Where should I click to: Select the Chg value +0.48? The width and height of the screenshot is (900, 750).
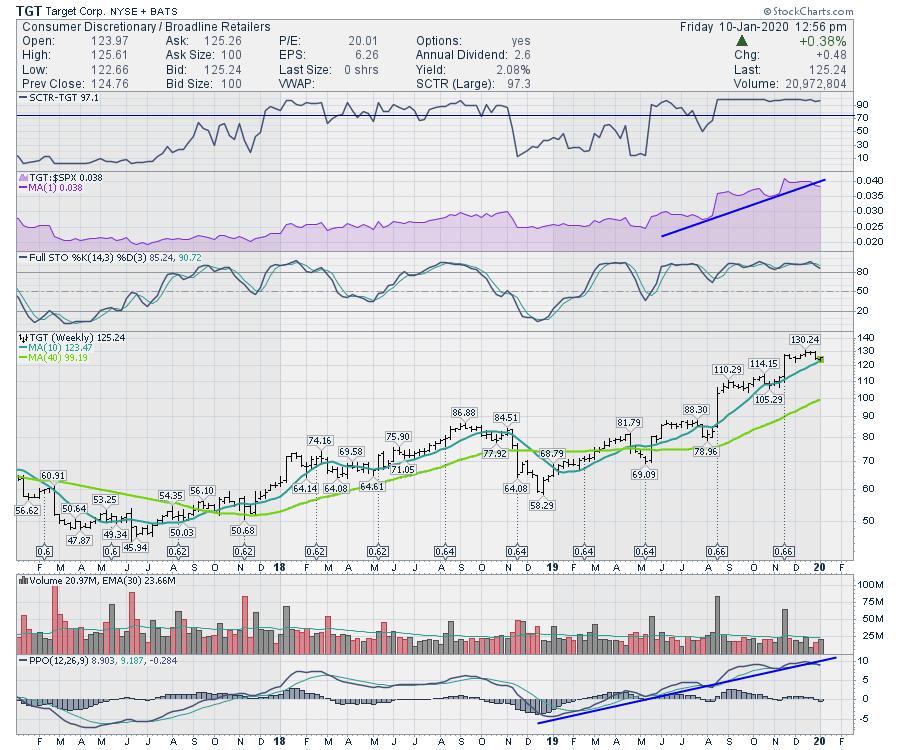click(x=831, y=55)
